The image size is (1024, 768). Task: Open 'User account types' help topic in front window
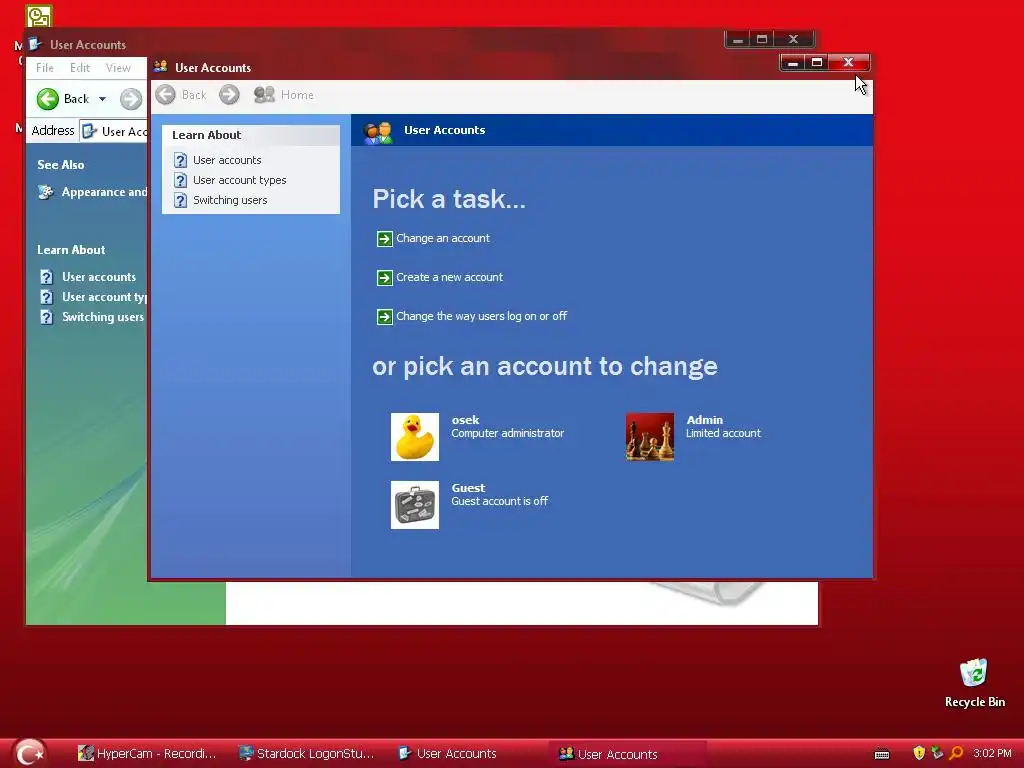tap(239, 180)
